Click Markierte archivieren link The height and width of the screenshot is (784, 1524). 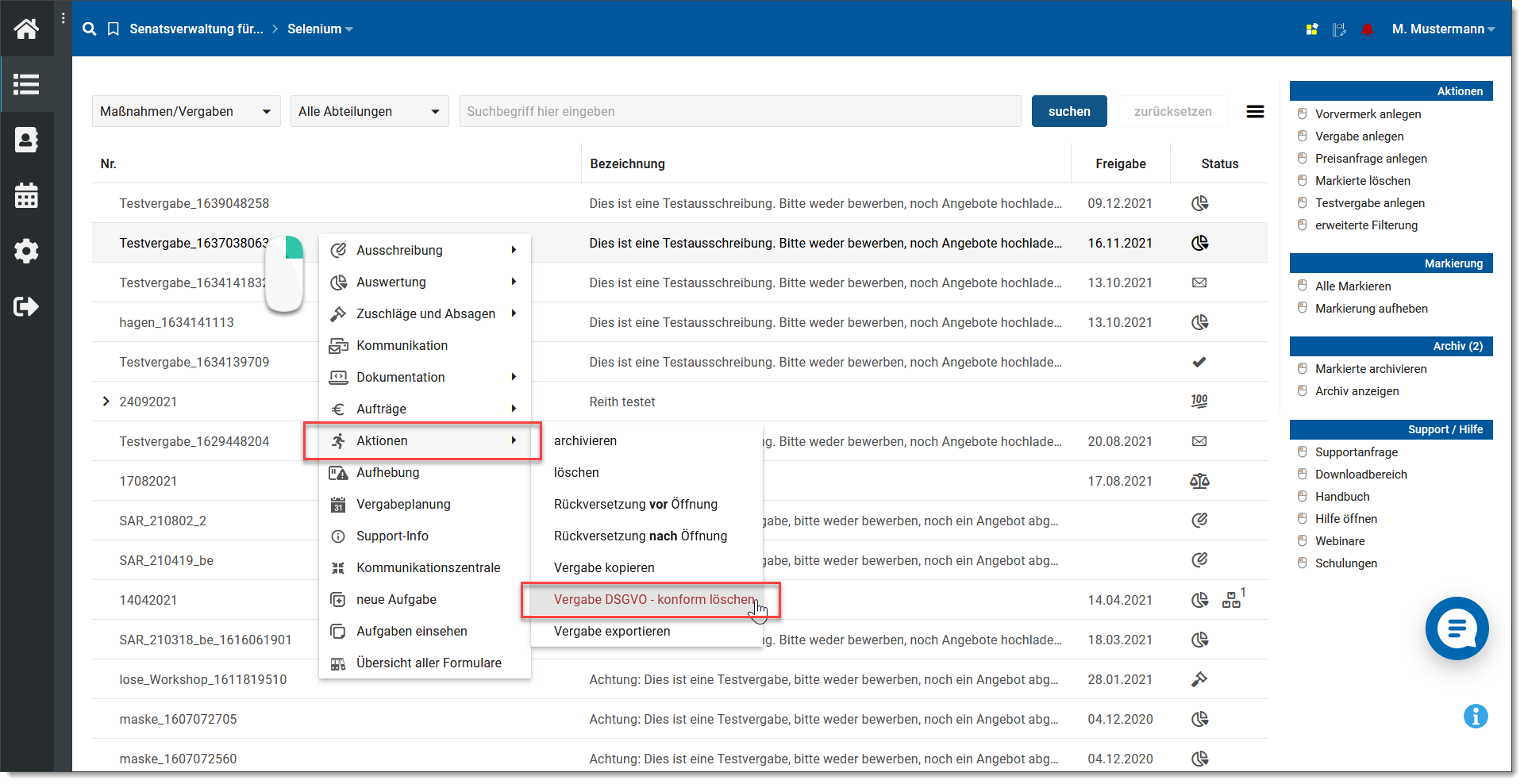click(1371, 369)
